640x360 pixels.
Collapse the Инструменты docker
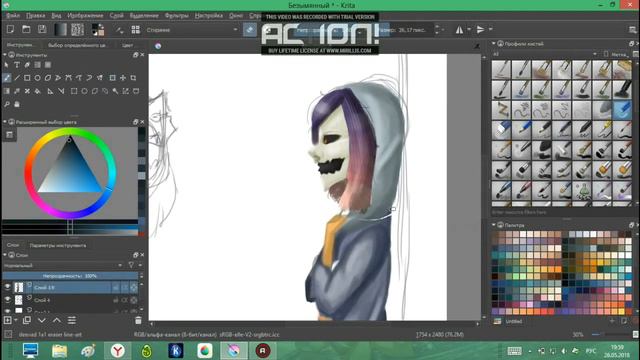(x=4, y=55)
